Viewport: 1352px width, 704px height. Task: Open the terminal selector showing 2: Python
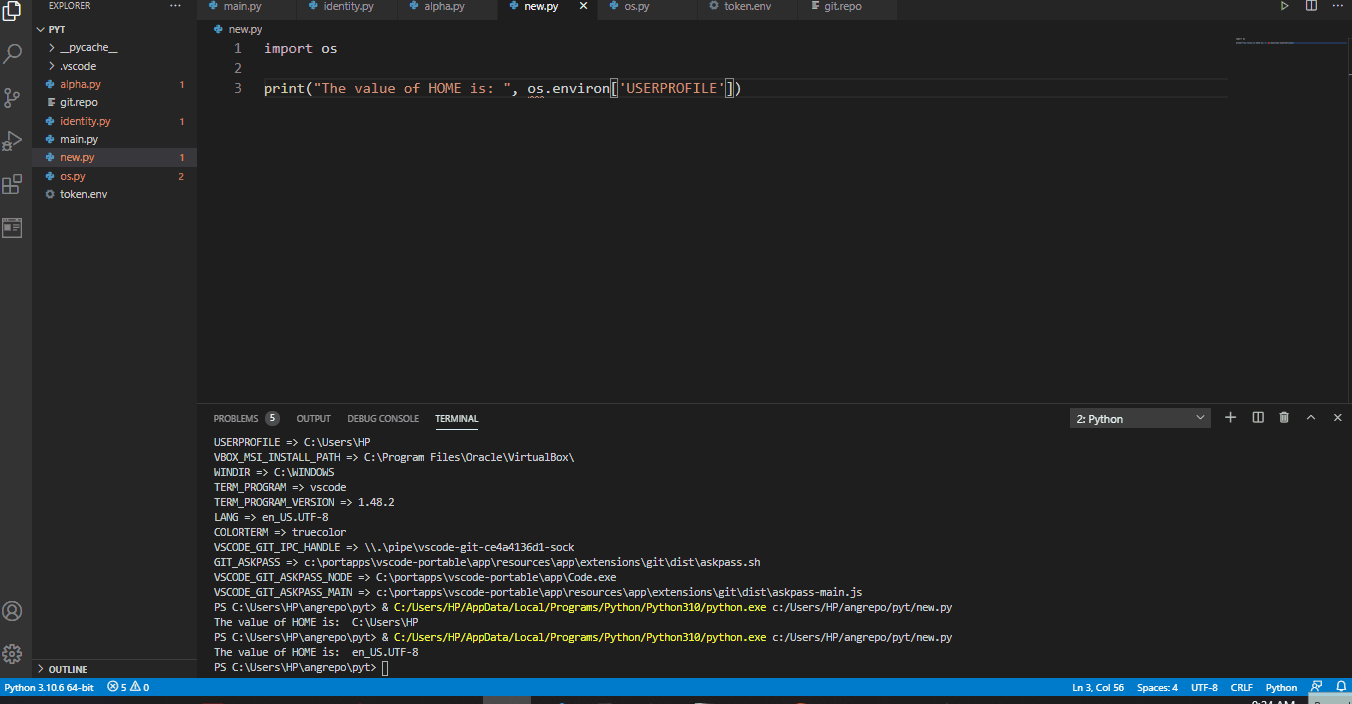coord(1139,417)
